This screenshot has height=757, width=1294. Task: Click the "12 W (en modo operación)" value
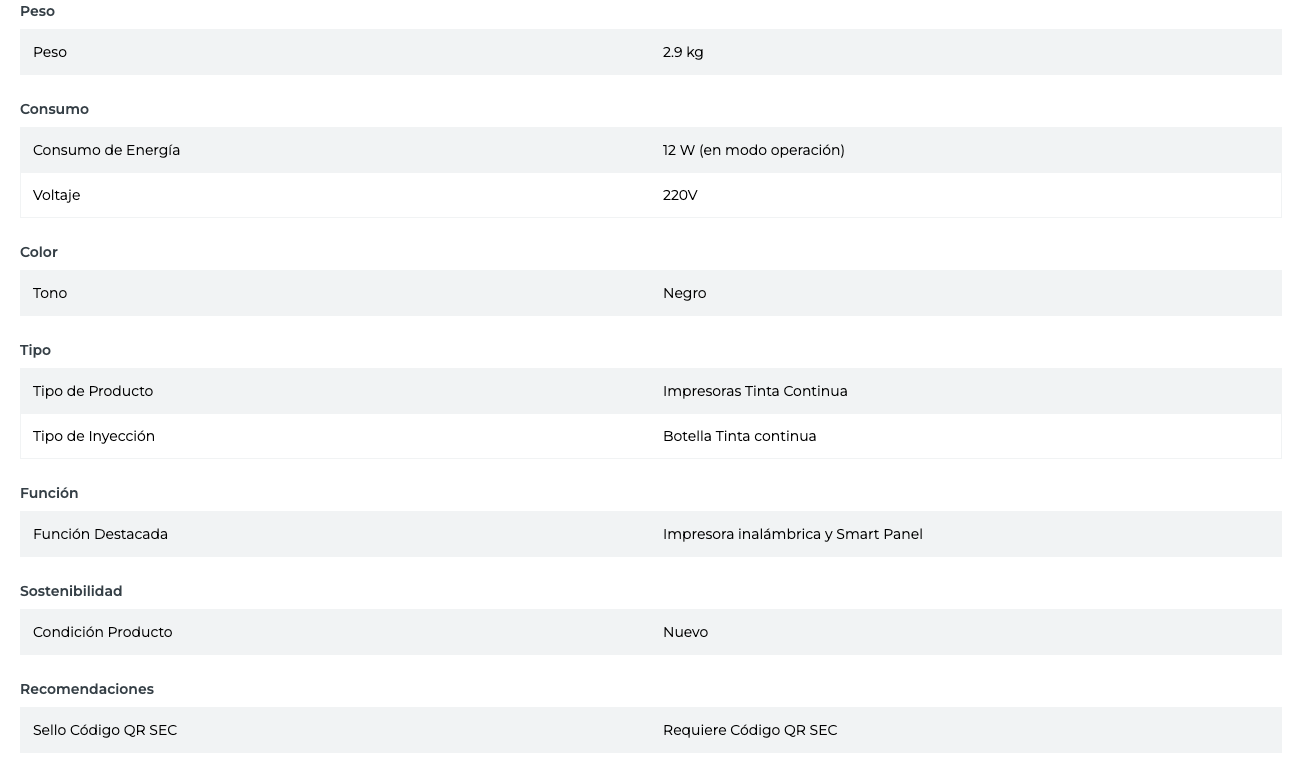coord(753,150)
